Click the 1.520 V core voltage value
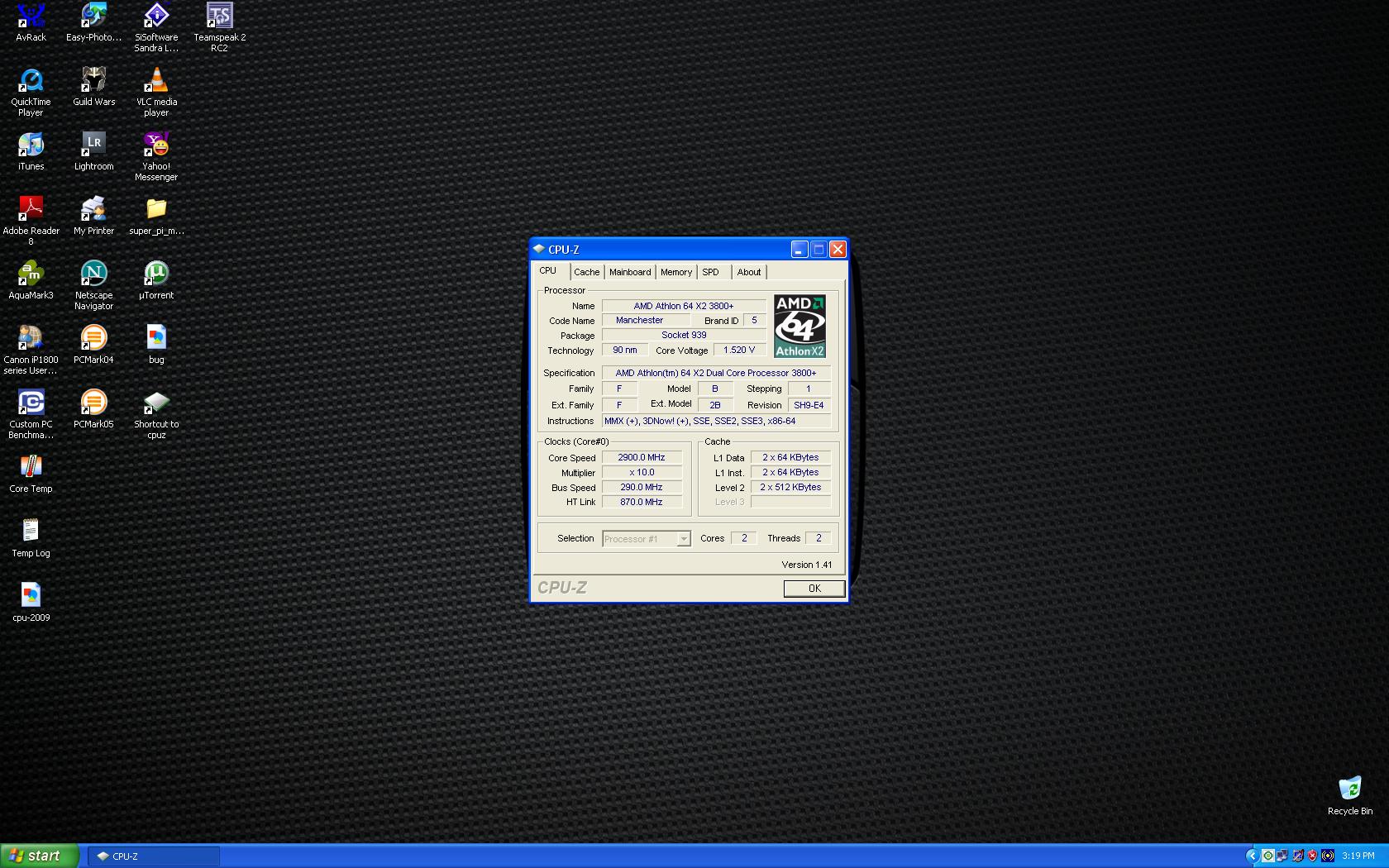This screenshot has height=868, width=1389. click(x=739, y=351)
